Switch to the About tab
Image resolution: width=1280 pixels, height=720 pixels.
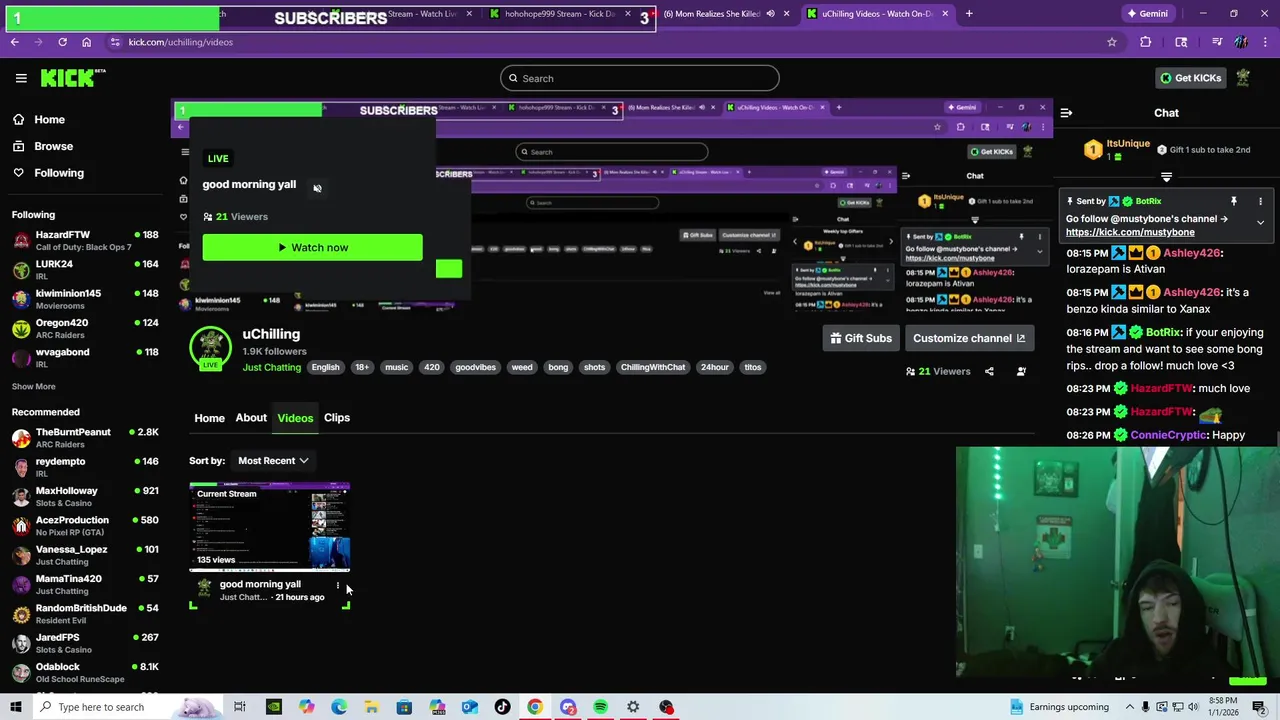[x=251, y=418]
